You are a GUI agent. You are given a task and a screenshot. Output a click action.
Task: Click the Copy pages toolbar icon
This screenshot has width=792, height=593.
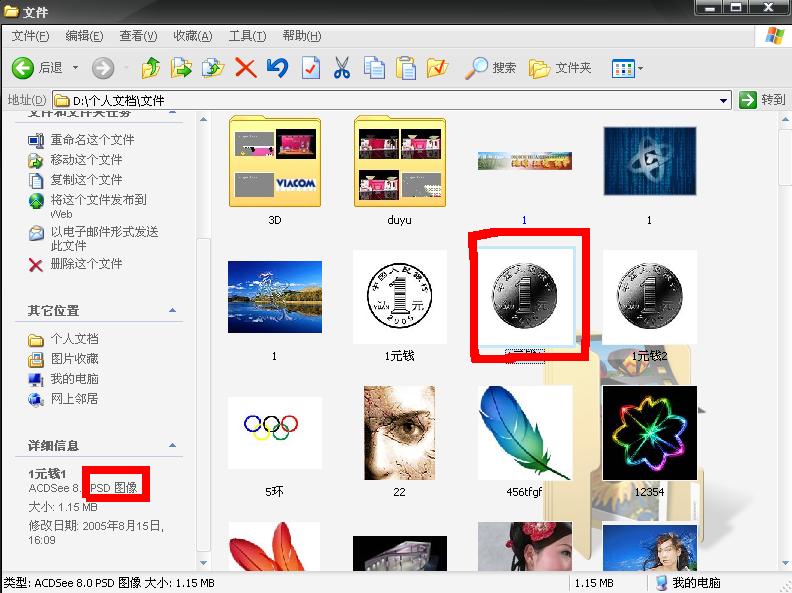pyautogui.click(x=374, y=68)
